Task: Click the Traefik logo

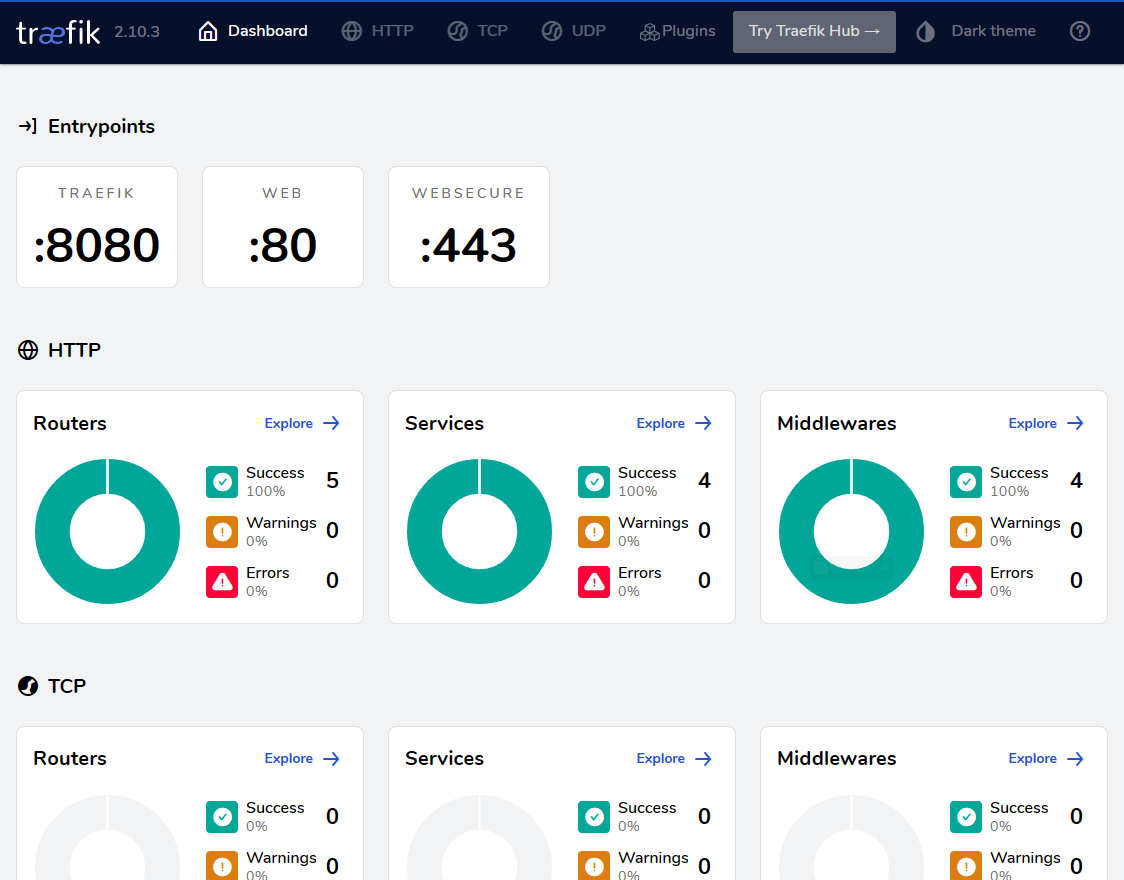Action: pyautogui.click(x=58, y=32)
